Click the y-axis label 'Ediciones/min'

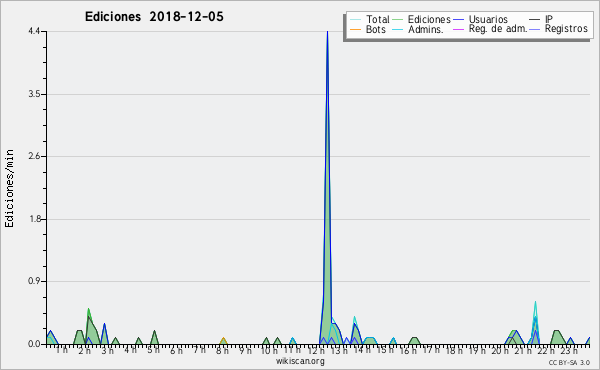click(x=9, y=188)
